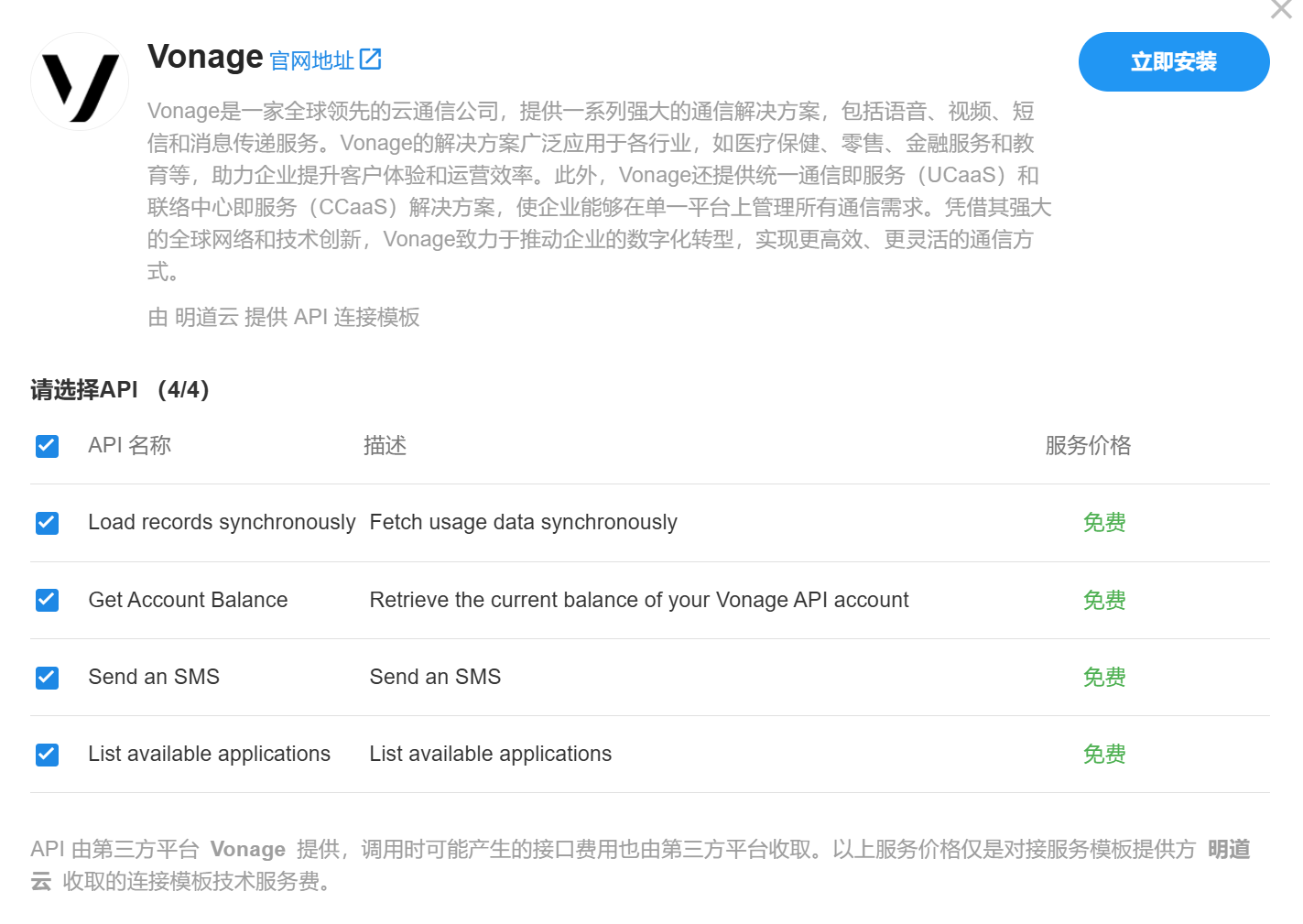This screenshot has height=924, width=1303.
Task: Click the 服务价格 column header
Action: pos(1088,446)
